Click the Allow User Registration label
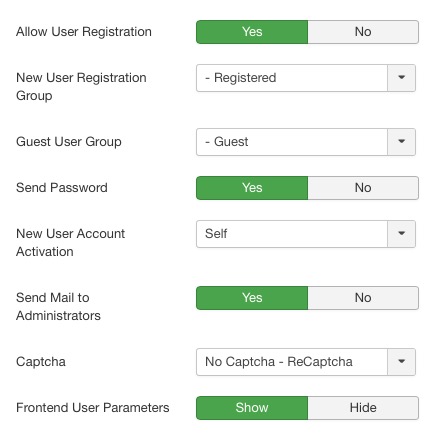Image resolution: width=437 pixels, height=434 pixels. click(x=84, y=32)
